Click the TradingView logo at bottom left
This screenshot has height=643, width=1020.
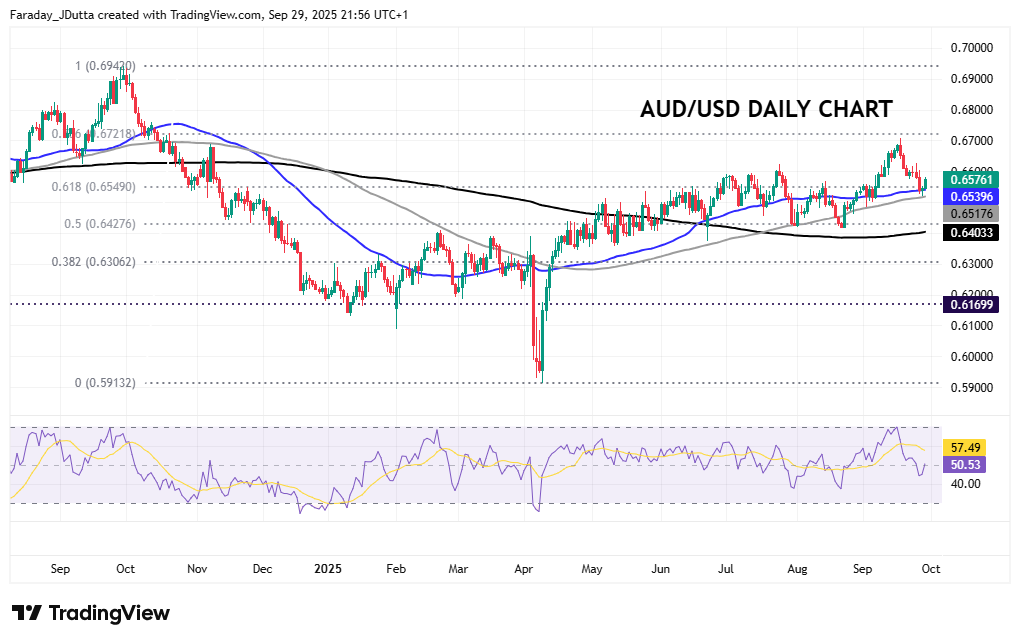point(91,613)
